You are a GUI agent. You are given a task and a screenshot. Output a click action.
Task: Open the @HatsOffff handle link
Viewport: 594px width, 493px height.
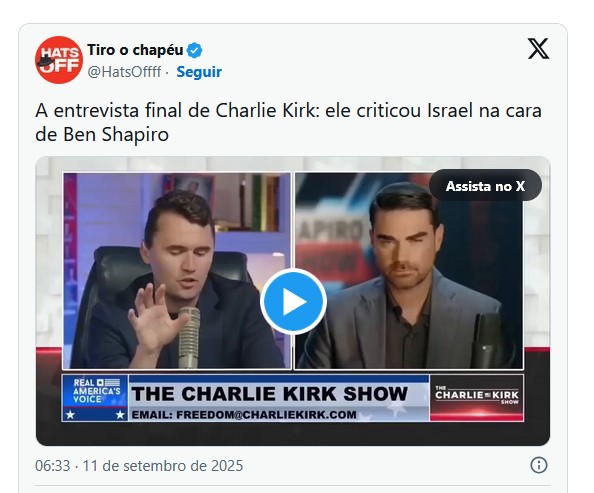(x=124, y=72)
